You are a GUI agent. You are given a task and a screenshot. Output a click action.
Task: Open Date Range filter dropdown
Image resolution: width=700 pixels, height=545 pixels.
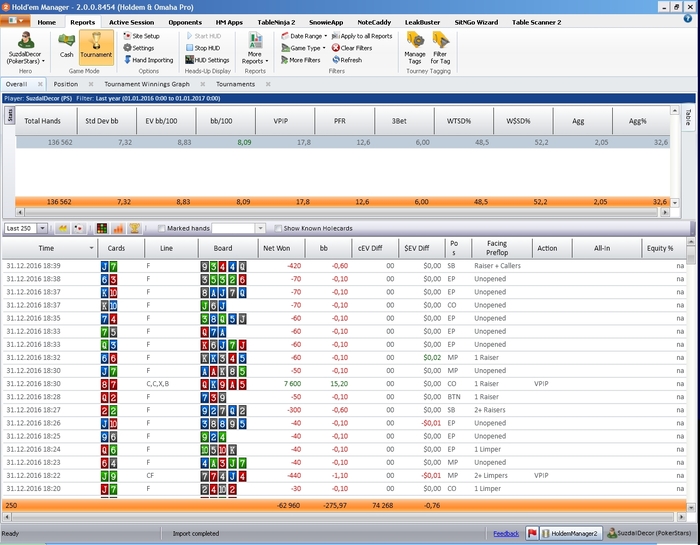click(x=304, y=36)
